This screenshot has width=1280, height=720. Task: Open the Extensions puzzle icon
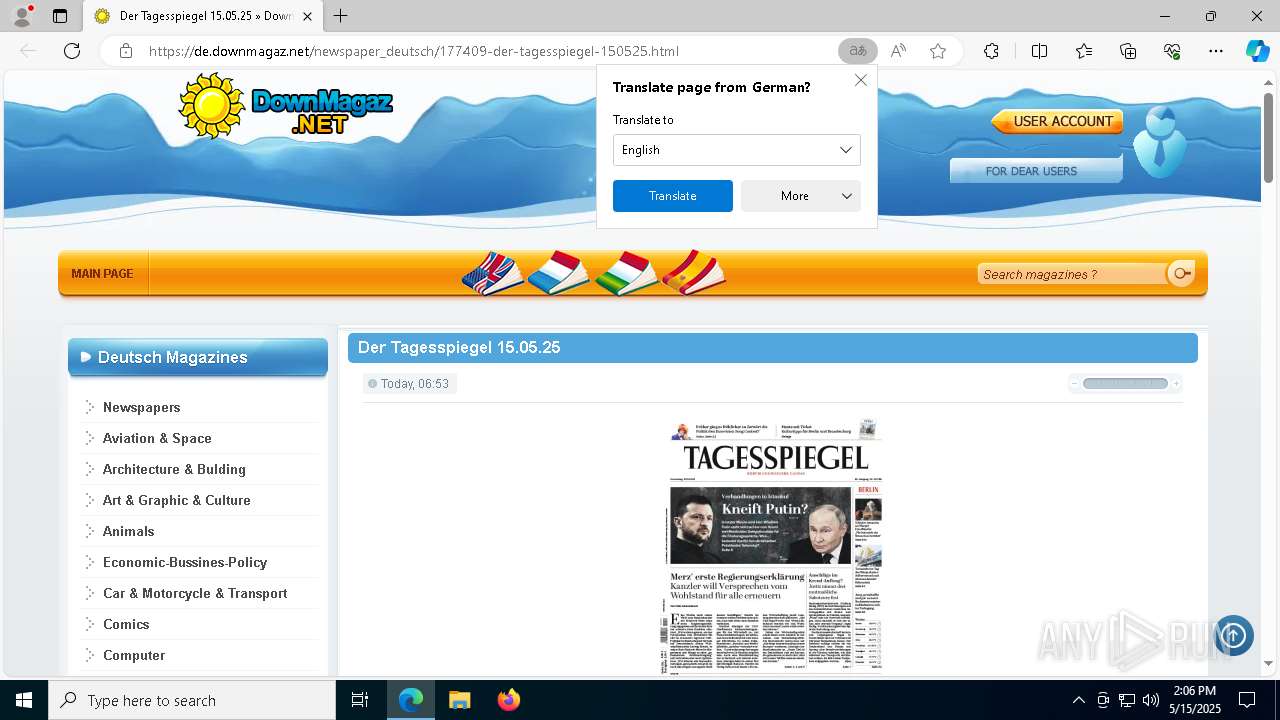[991, 51]
